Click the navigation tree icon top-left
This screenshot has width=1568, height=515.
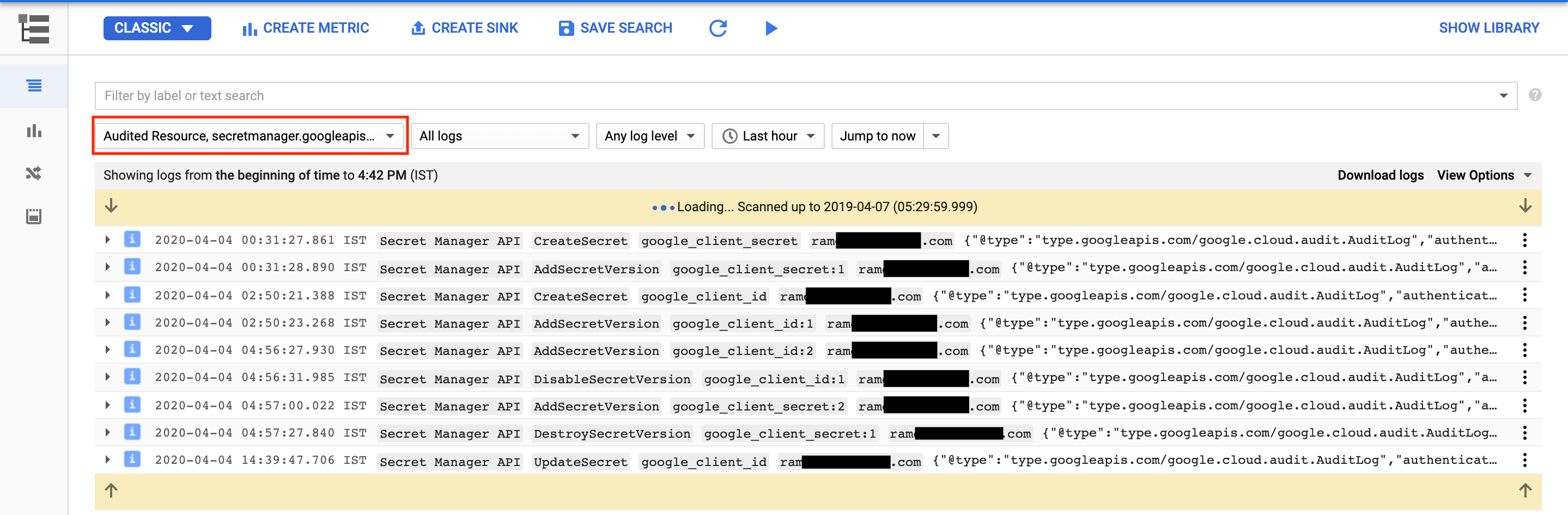(x=33, y=28)
